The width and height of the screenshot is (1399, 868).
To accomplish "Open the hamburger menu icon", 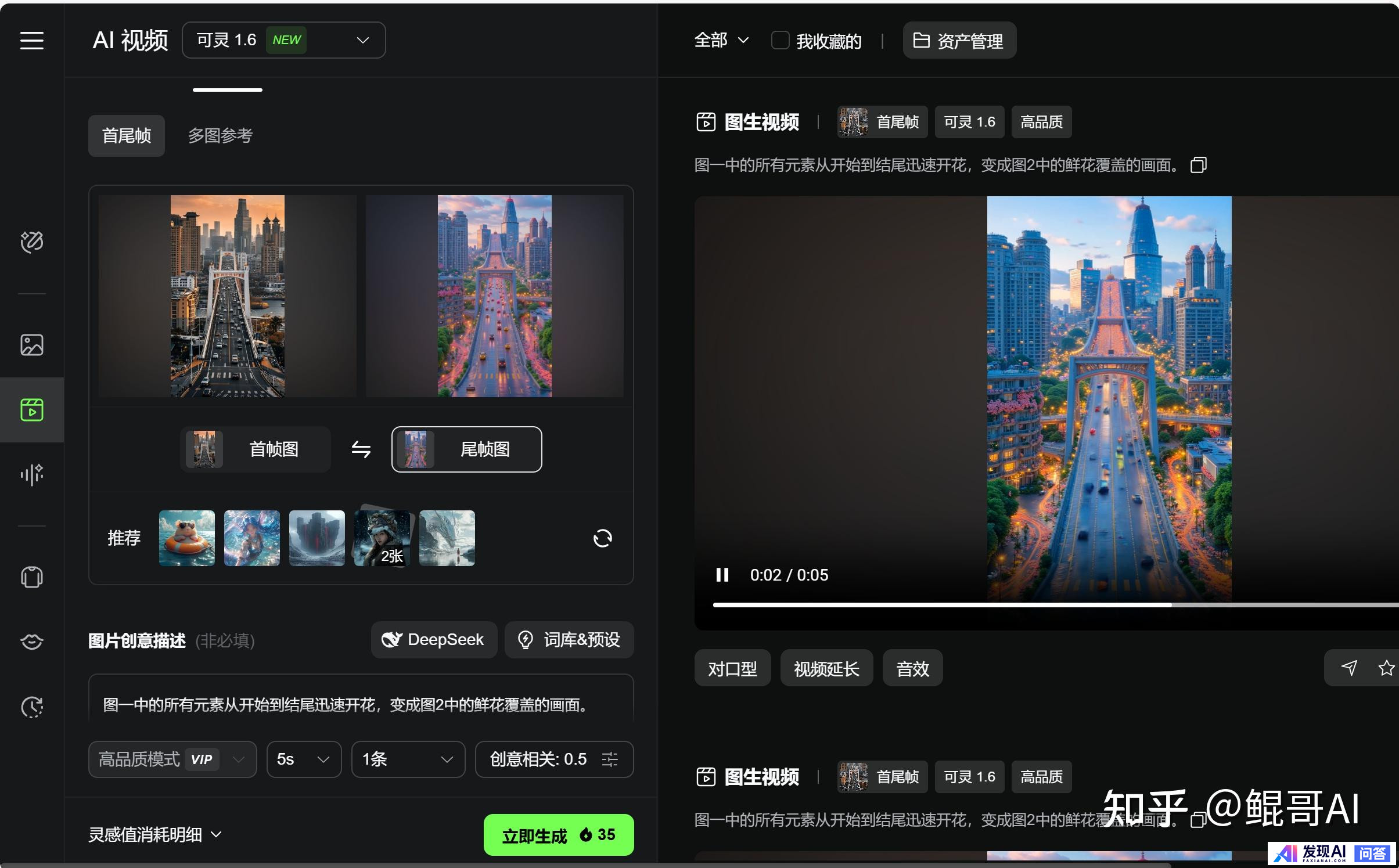I will (x=31, y=41).
